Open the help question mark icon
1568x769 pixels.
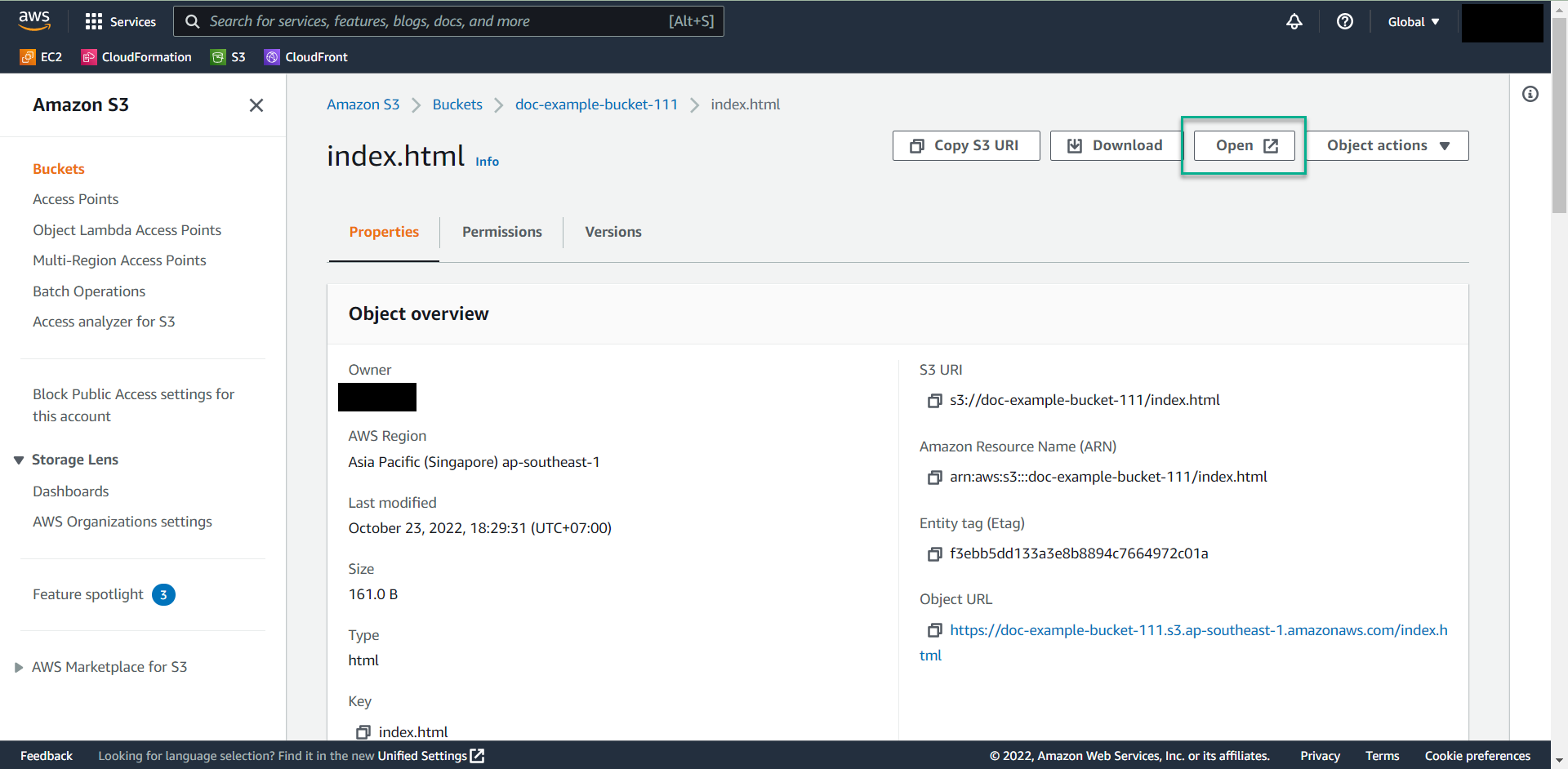coord(1344,22)
